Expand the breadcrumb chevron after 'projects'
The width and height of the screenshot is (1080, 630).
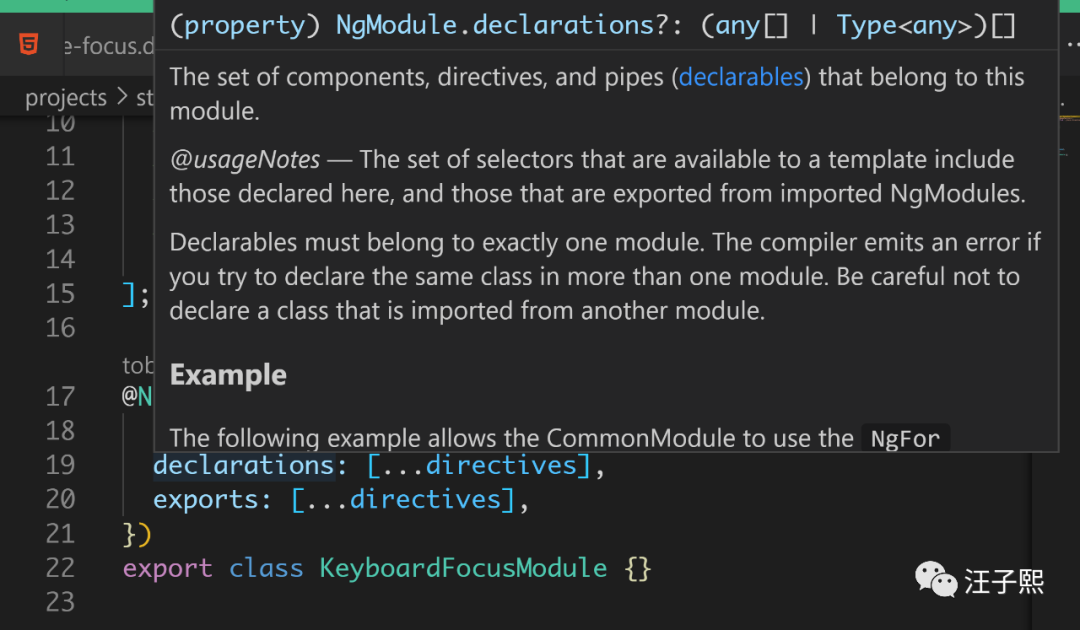point(122,98)
